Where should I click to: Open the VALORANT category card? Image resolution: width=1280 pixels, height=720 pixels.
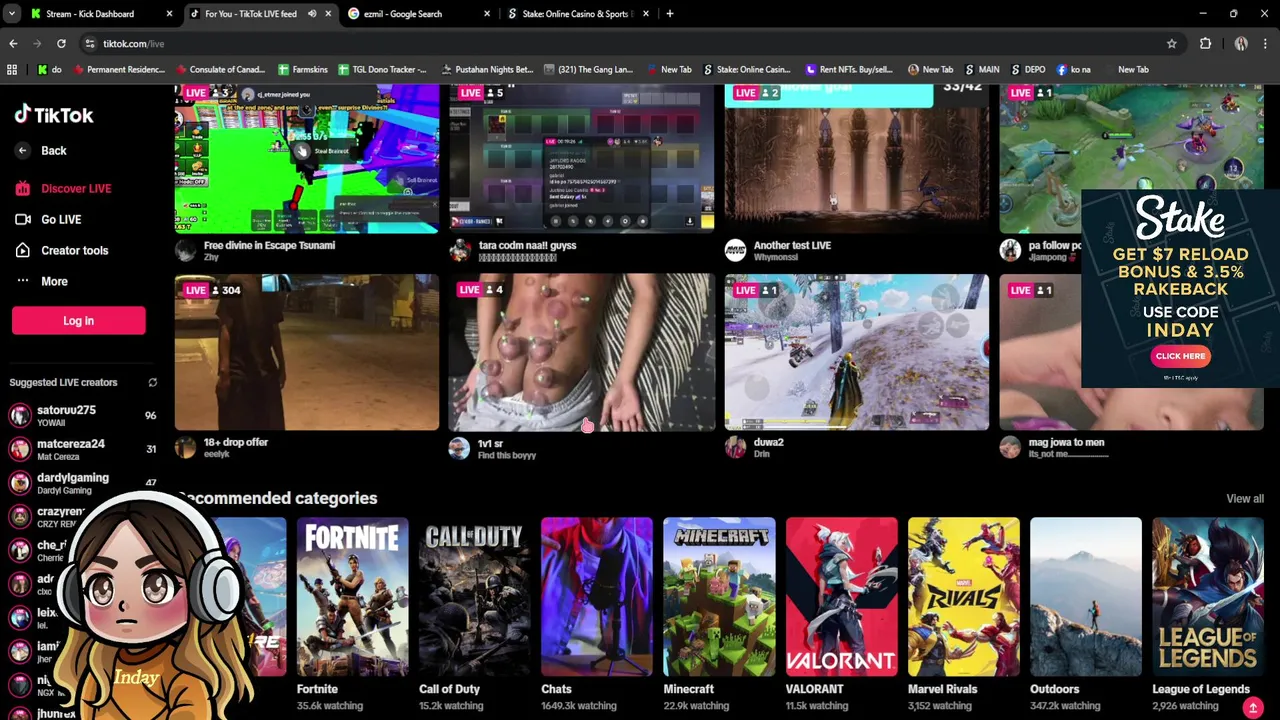pos(841,597)
